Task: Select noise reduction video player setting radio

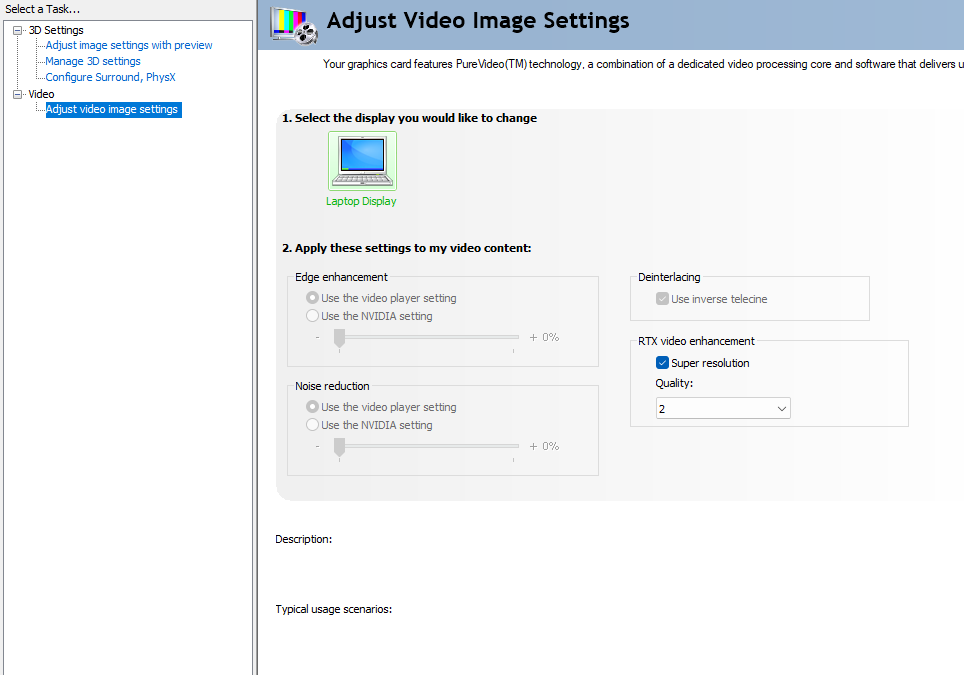Action: point(313,407)
